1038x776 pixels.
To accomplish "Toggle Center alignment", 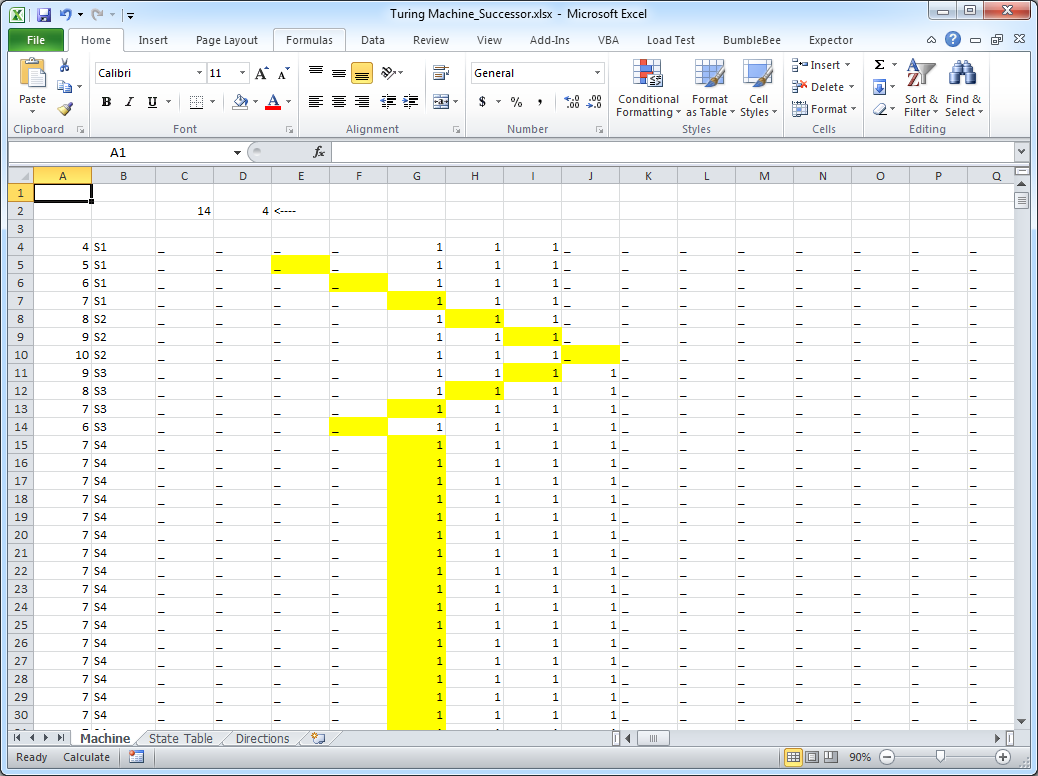I will (338, 103).
